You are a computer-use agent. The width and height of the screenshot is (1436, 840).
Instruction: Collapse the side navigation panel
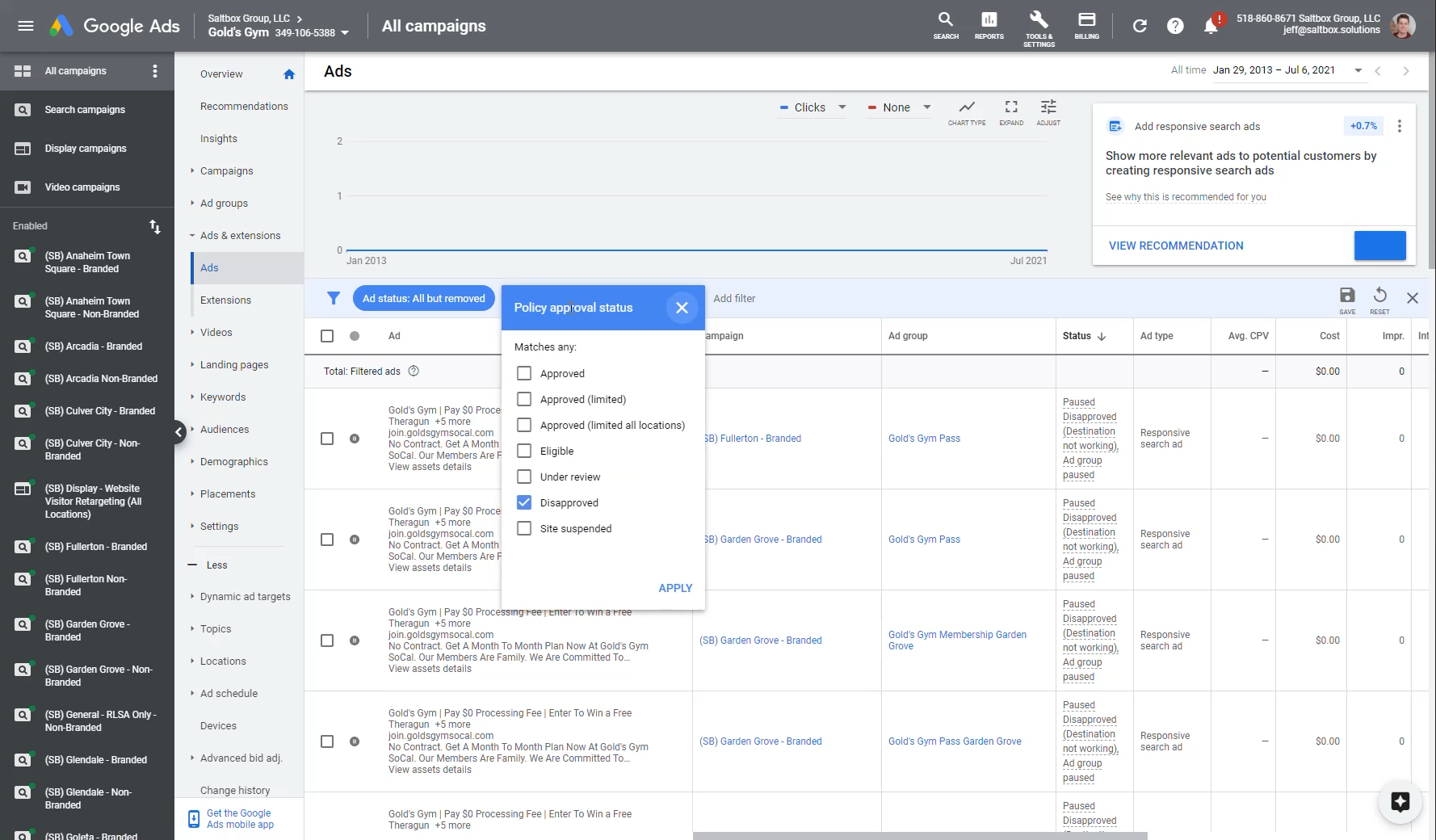click(178, 432)
